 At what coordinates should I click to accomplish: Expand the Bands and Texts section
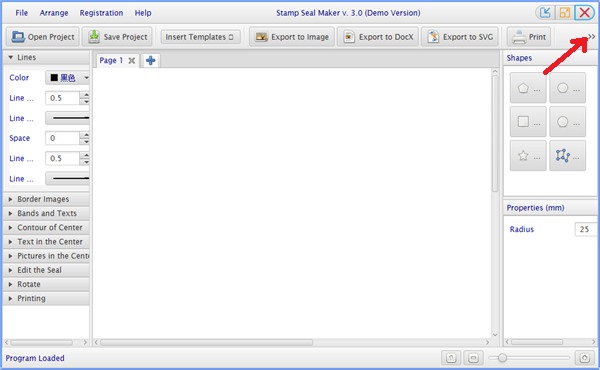pos(46,213)
